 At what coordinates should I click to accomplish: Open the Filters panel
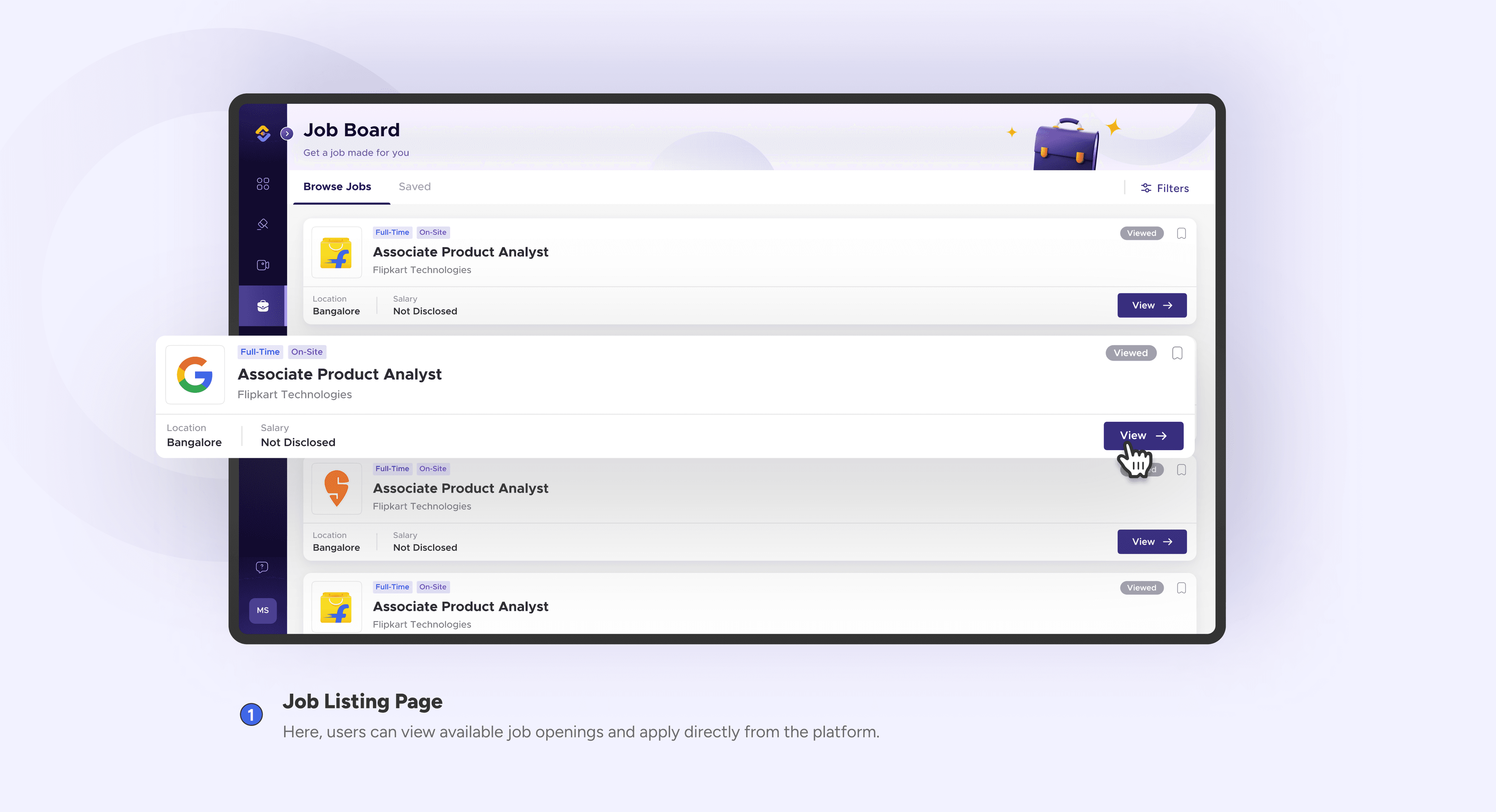(x=1164, y=188)
